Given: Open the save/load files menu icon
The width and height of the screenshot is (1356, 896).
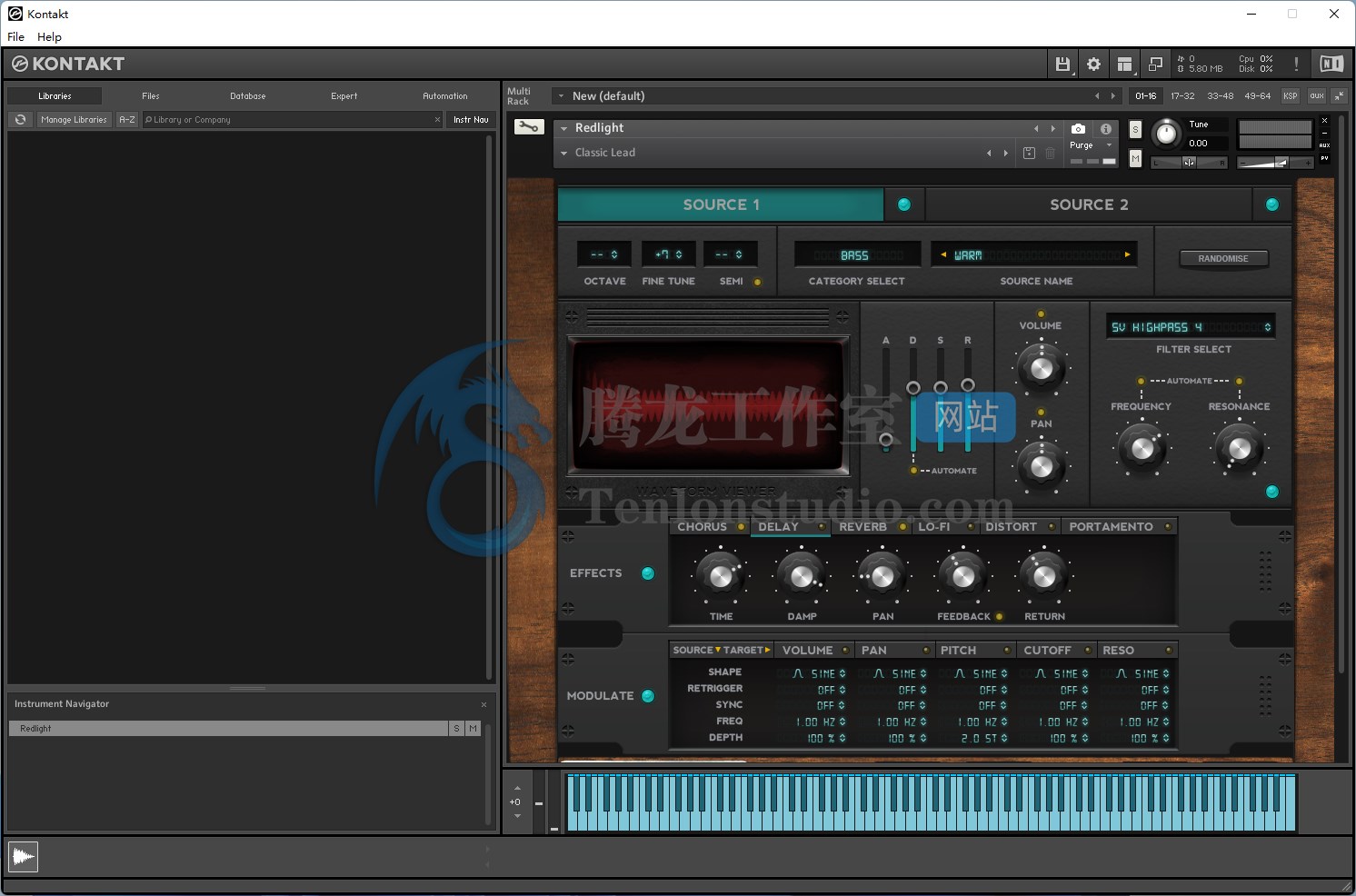Looking at the screenshot, I should click(1062, 64).
